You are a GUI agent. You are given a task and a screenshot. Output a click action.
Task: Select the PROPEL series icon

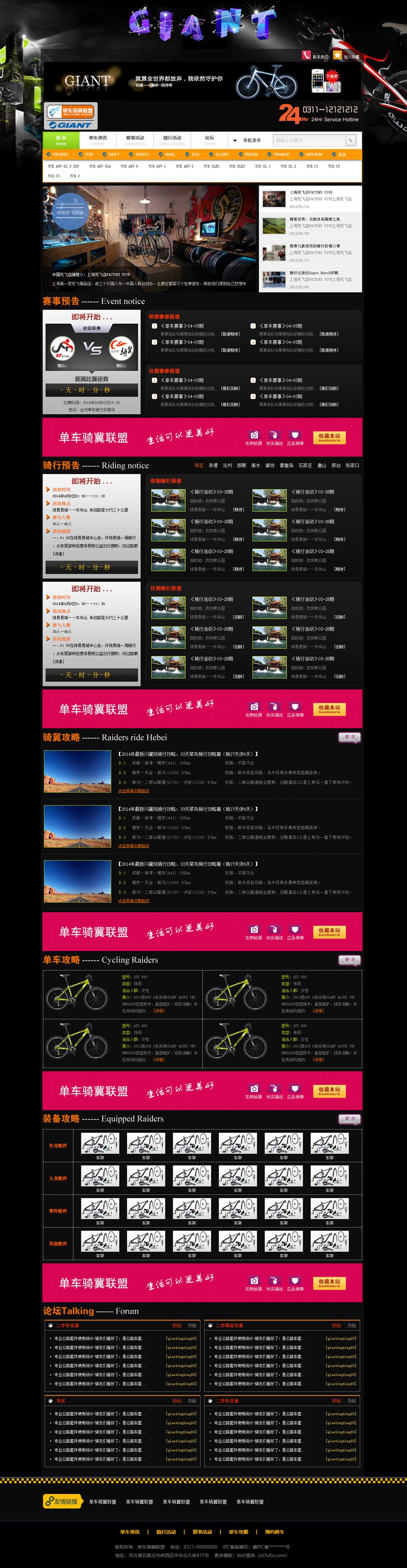[49, 155]
